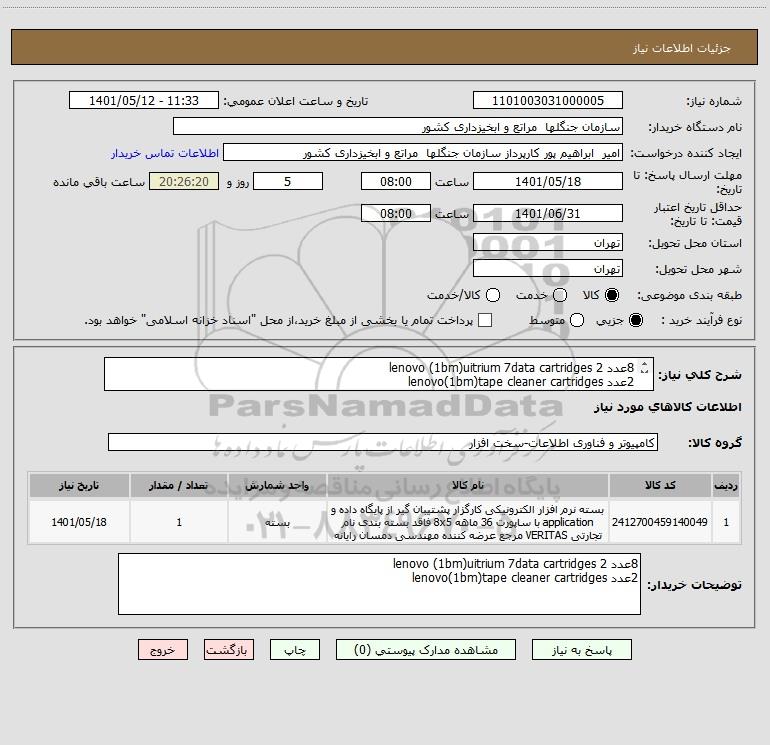Screen dimensions: 770x745
Task: Select the کالا radio button
Action: point(612,295)
